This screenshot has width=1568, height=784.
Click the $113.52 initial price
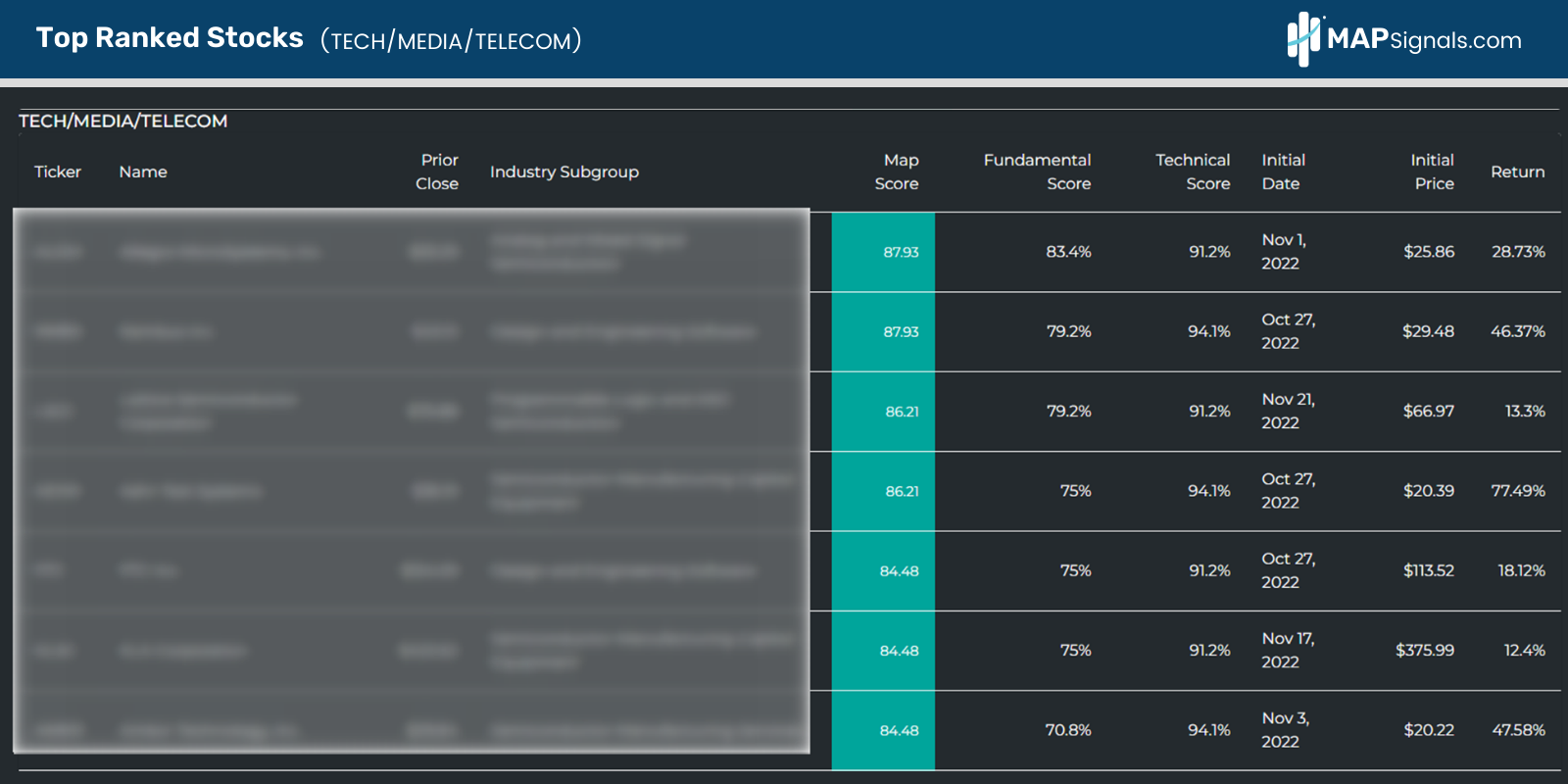(1429, 570)
